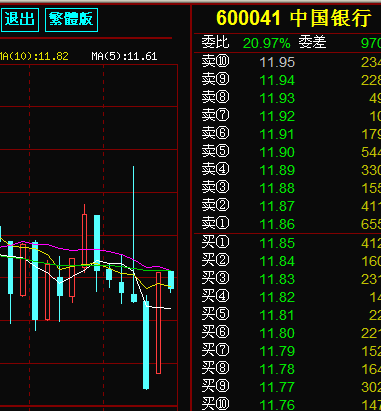This screenshot has height=411, width=381.
Task: Click the 600041 中国银行 stock title
Action: point(293,18)
